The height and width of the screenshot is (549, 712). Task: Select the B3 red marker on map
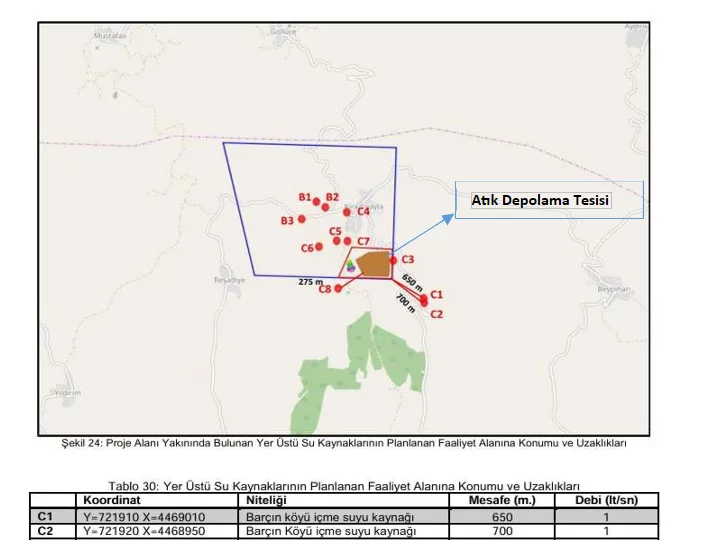coord(300,217)
